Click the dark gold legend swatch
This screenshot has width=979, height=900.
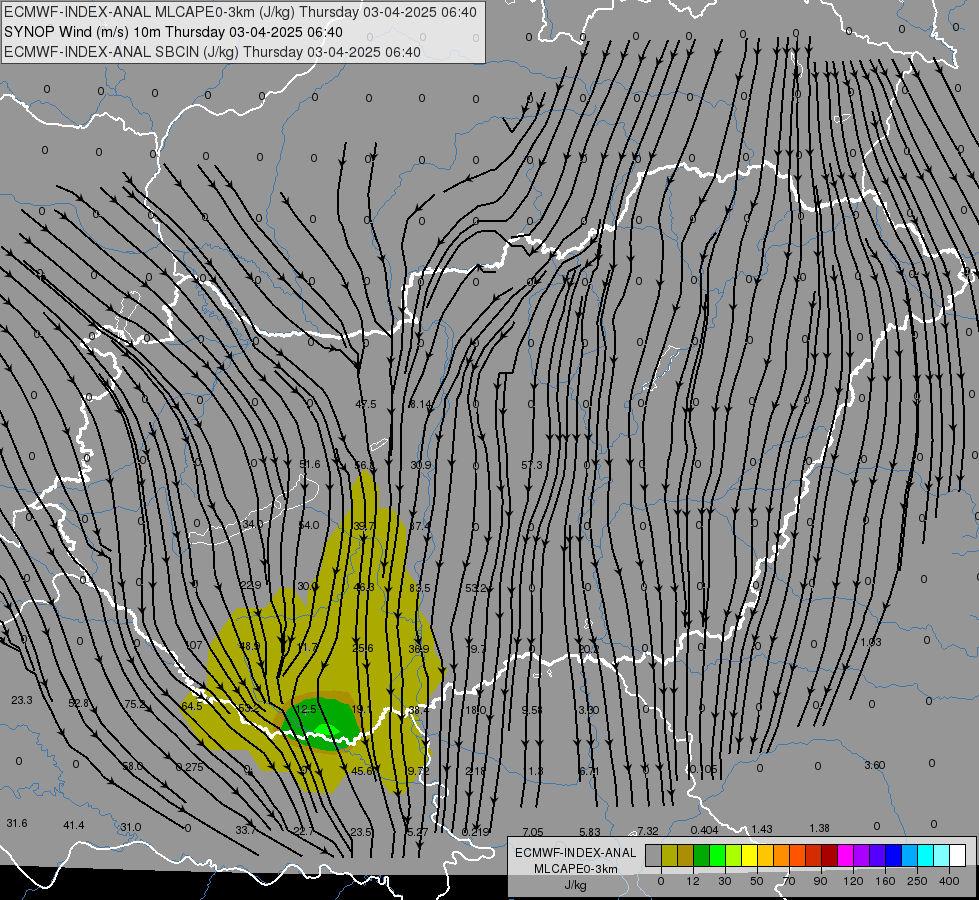(x=686, y=855)
